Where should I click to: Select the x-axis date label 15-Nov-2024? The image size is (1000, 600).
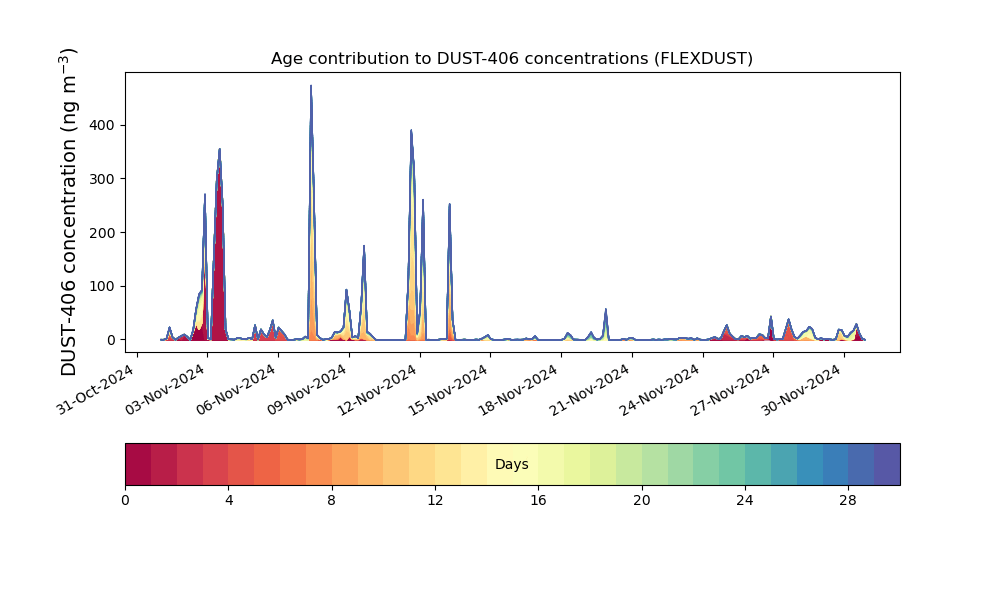pyautogui.click(x=450, y=389)
